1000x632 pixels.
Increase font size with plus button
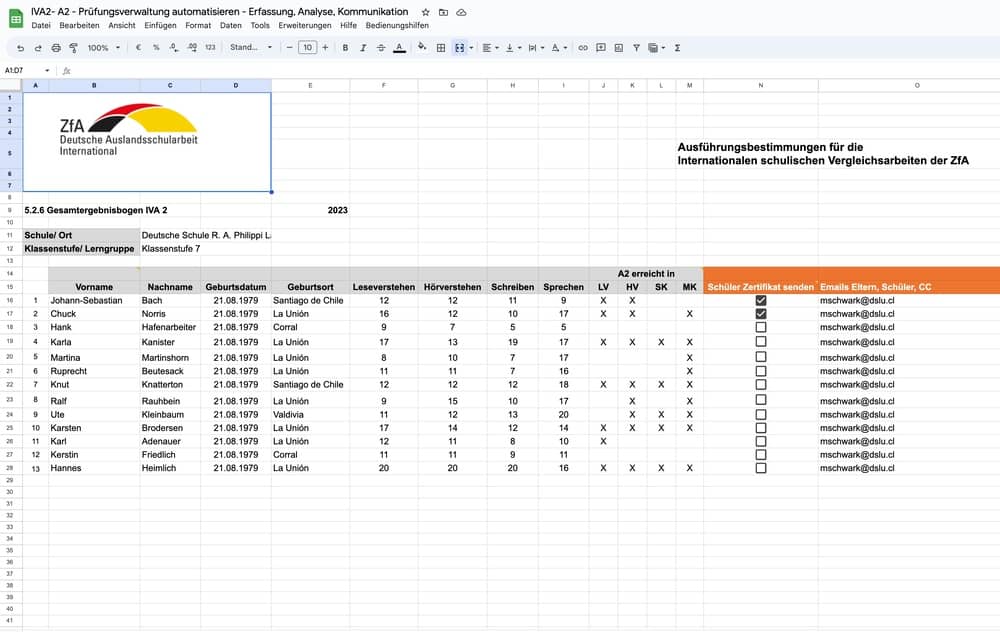[325, 47]
